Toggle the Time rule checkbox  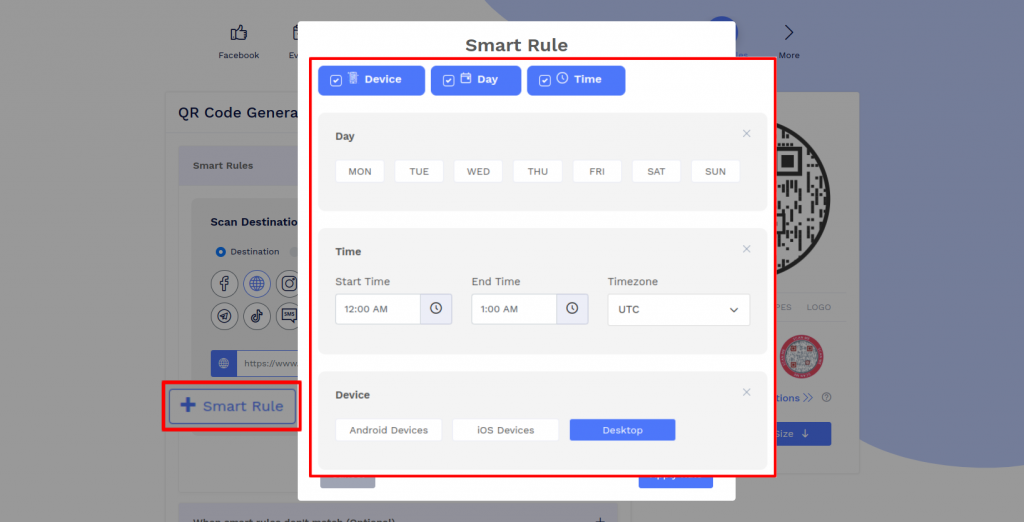[545, 81]
